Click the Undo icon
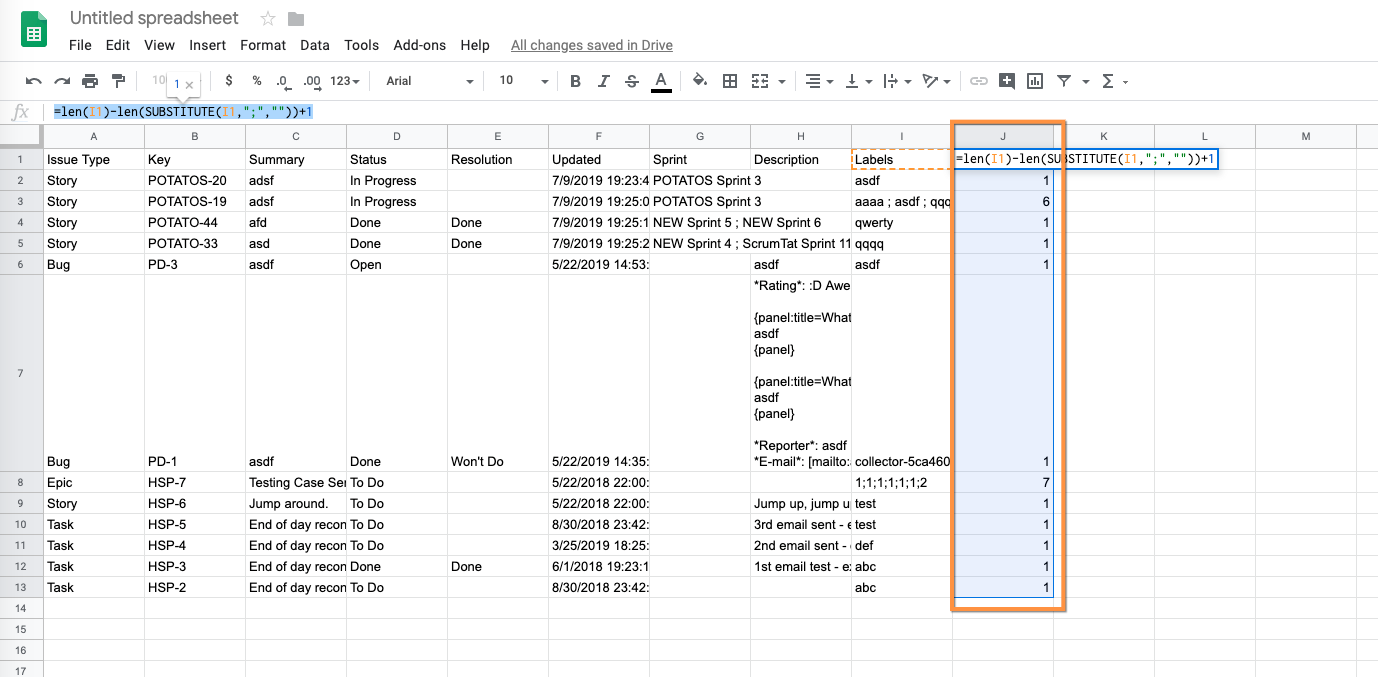The height and width of the screenshot is (677, 1378). [34, 81]
